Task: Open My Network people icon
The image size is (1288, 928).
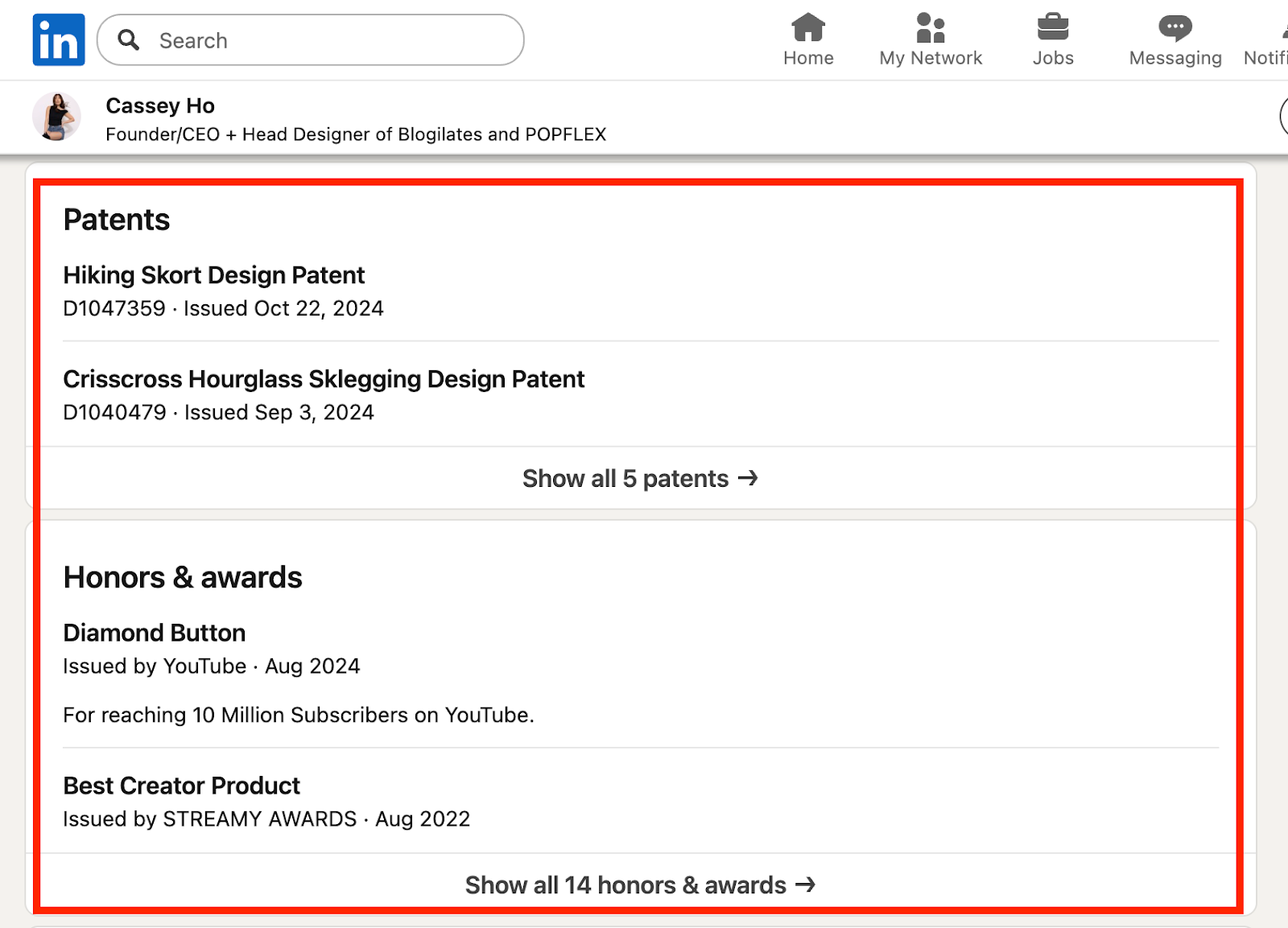Action: 930,28
